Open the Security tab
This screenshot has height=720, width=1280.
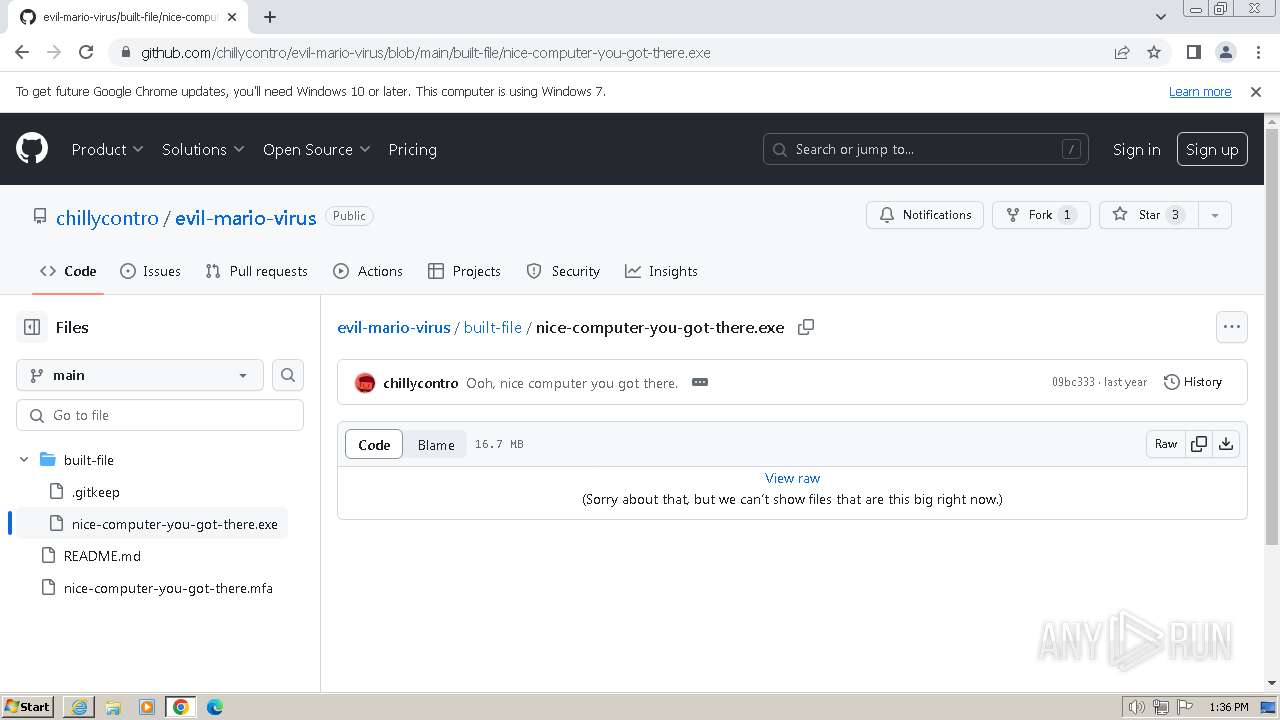(x=563, y=271)
